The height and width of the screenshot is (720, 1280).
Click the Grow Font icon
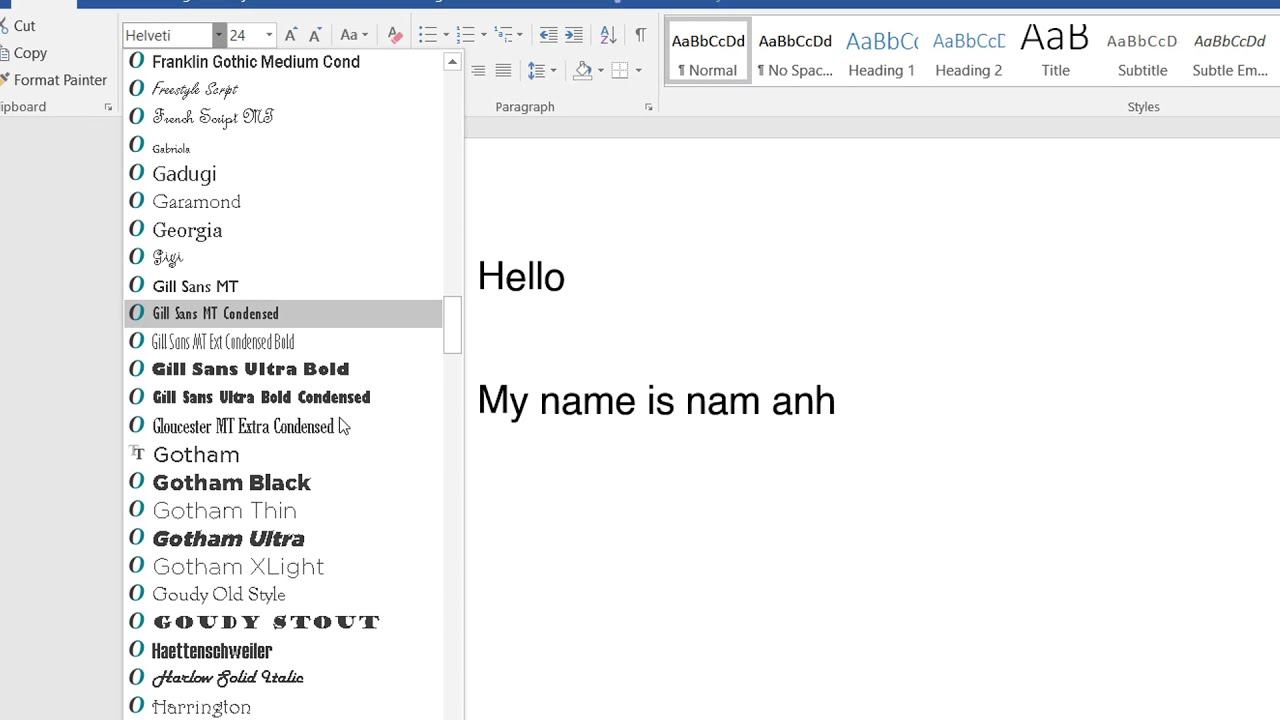(290, 35)
